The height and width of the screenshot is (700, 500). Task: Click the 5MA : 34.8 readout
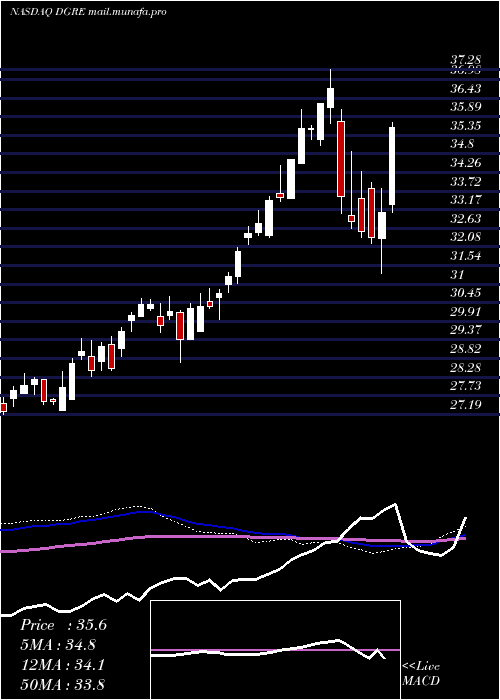click(x=59, y=645)
